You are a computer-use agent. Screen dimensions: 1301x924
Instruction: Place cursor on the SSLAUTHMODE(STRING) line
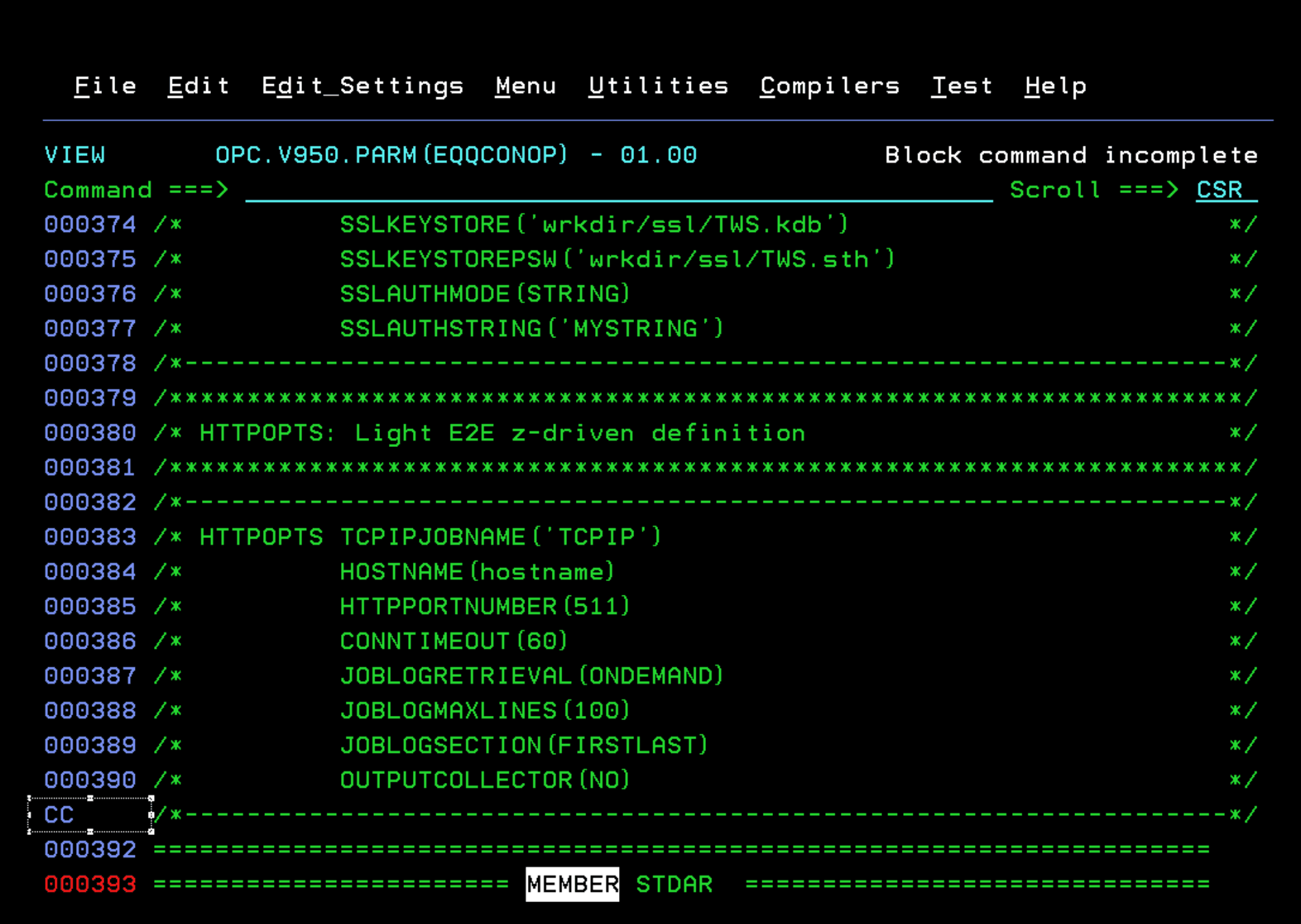484,294
